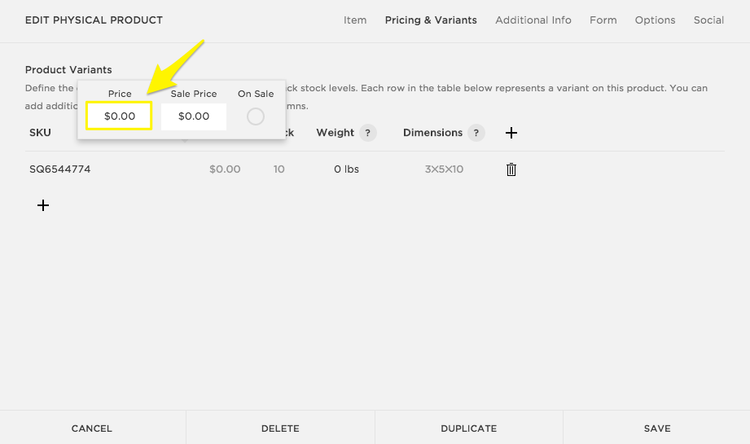Click the Duplicate button
Screen dimensions: 750x444
(x=468, y=428)
